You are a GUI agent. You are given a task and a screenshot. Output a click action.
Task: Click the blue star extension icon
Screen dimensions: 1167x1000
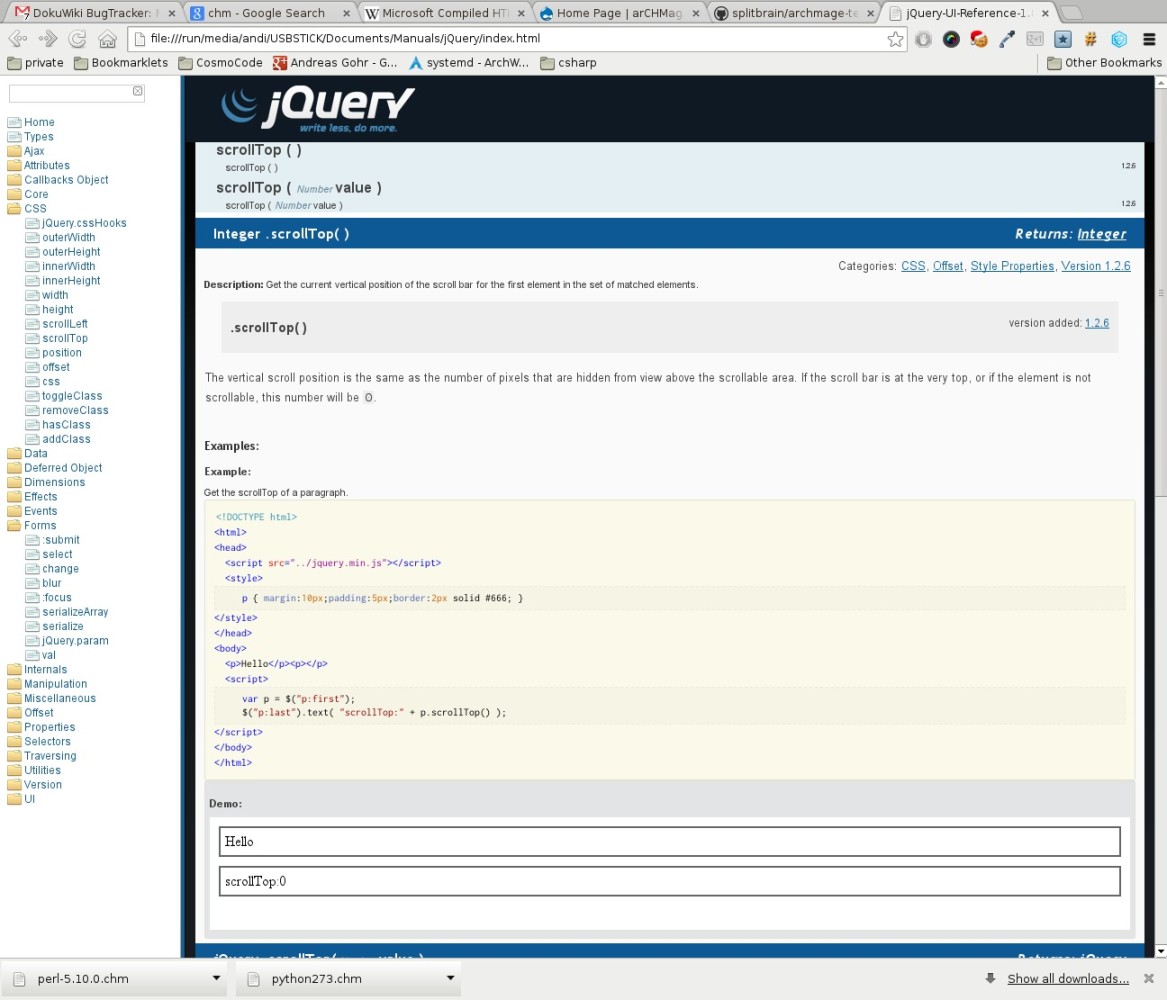point(1063,39)
